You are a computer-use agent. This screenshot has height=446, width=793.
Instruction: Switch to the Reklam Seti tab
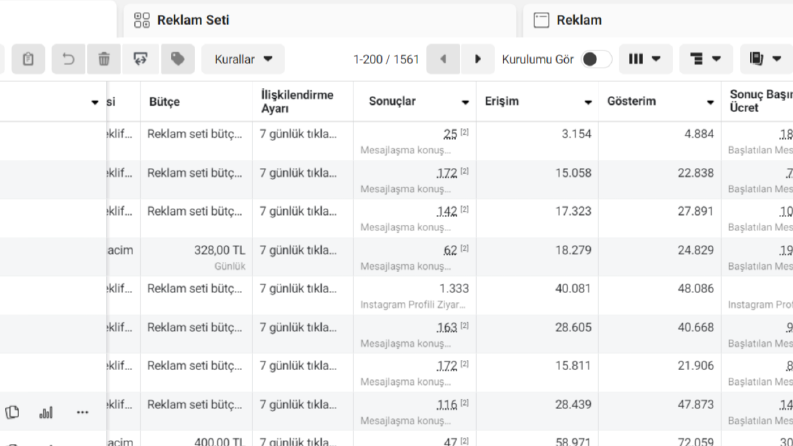point(320,20)
